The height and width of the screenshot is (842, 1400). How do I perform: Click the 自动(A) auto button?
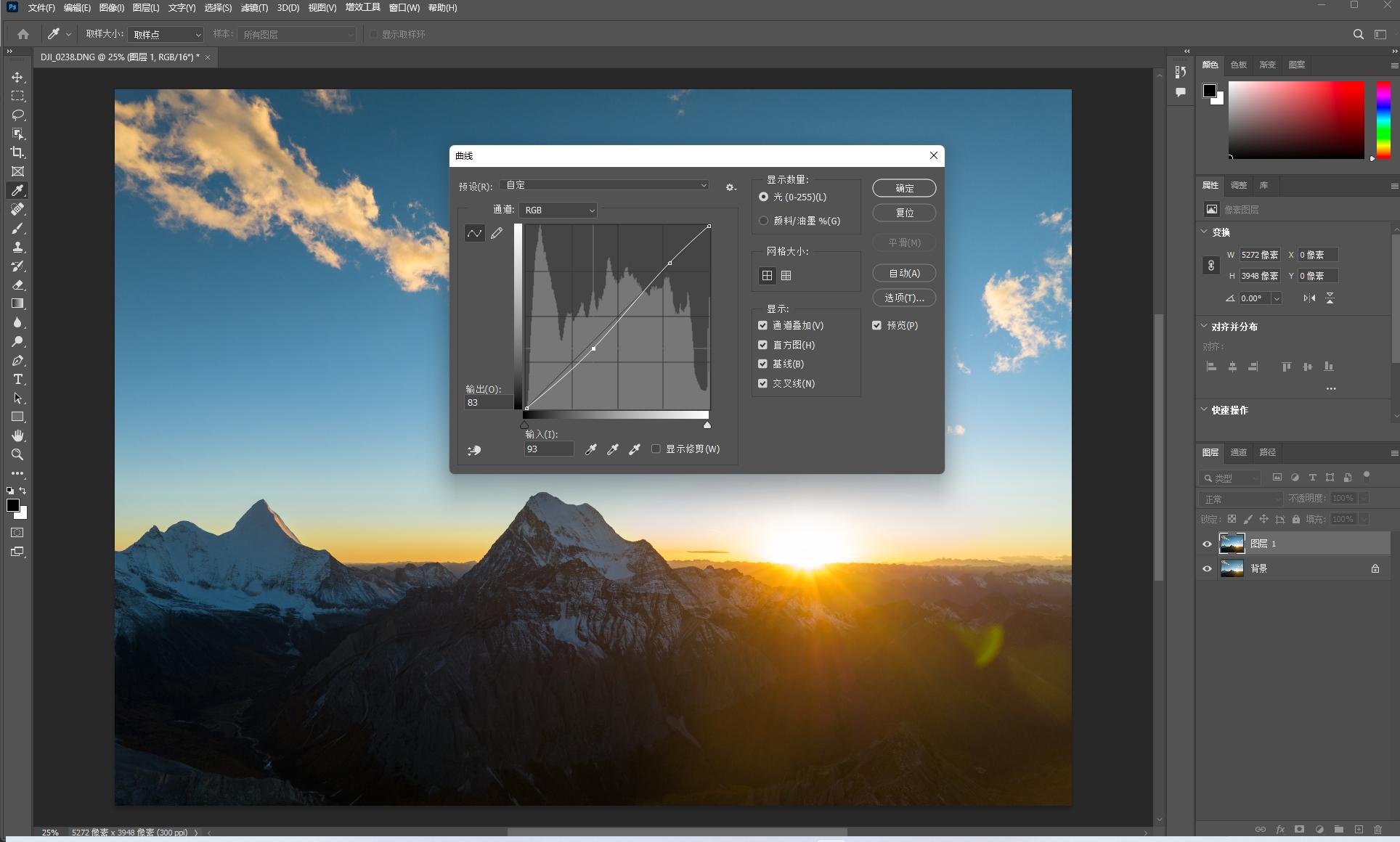pyautogui.click(x=904, y=273)
